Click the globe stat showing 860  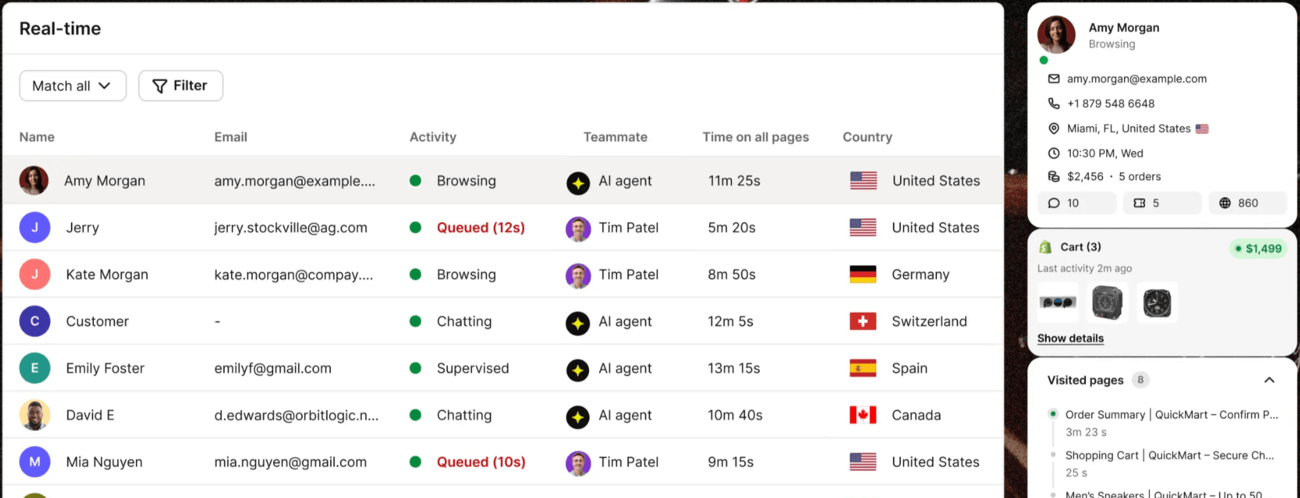pos(1247,203)
